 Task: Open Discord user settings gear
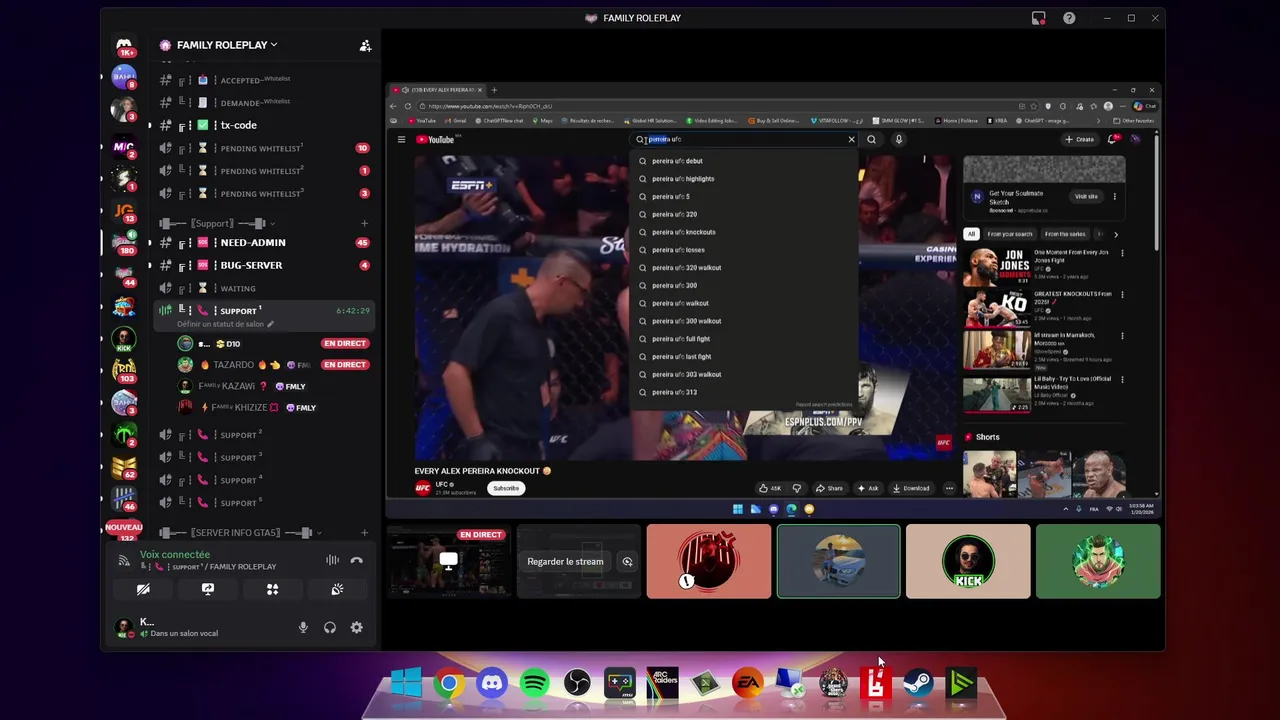[x=356, y=627]
